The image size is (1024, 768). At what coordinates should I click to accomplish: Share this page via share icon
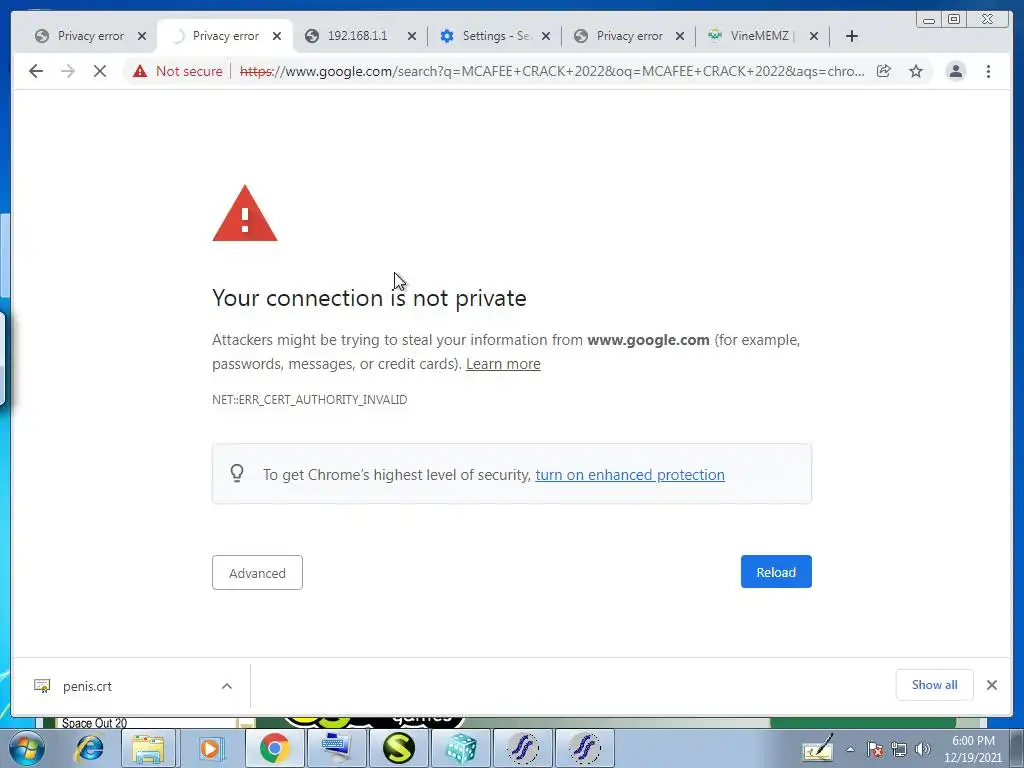(884, 71)
